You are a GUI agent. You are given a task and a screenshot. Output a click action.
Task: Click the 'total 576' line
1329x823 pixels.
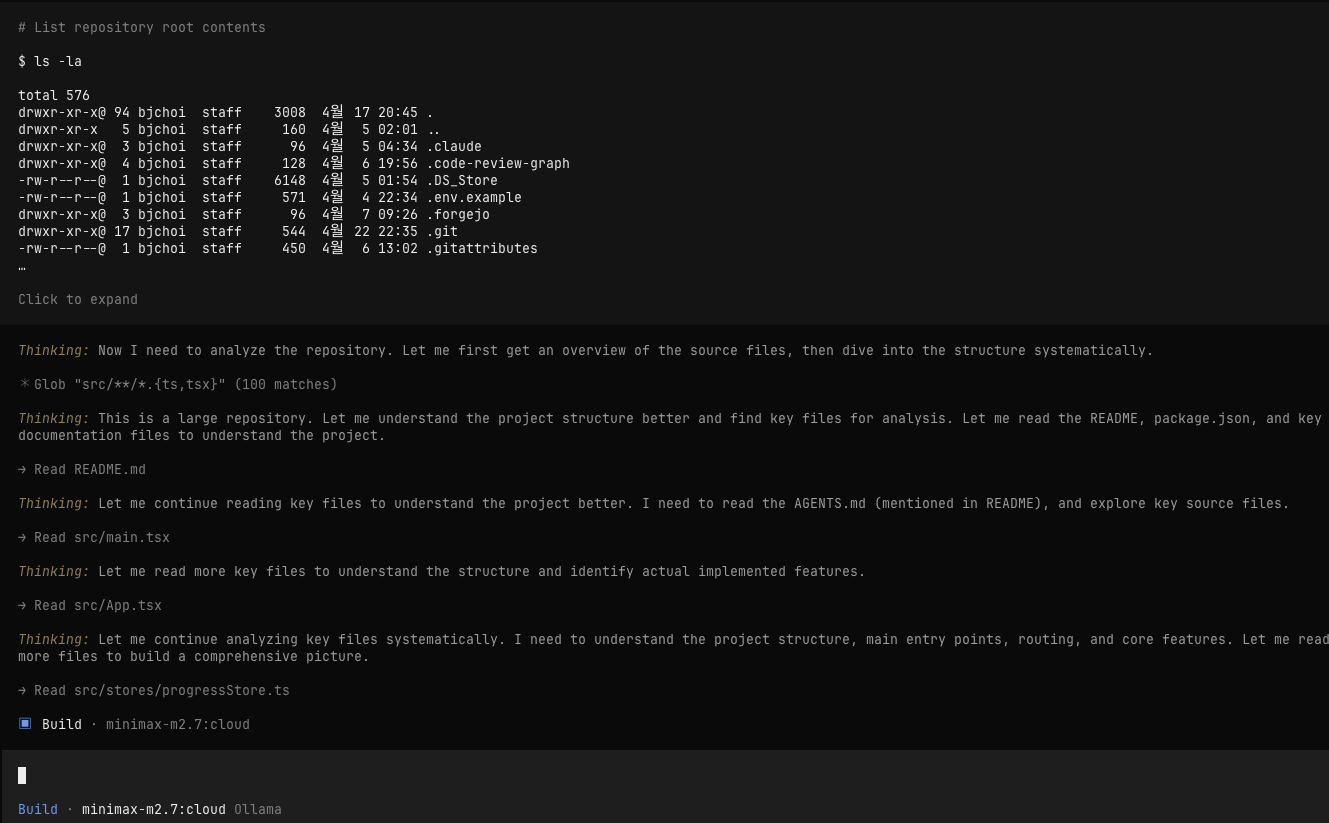[x=54, y=95]
